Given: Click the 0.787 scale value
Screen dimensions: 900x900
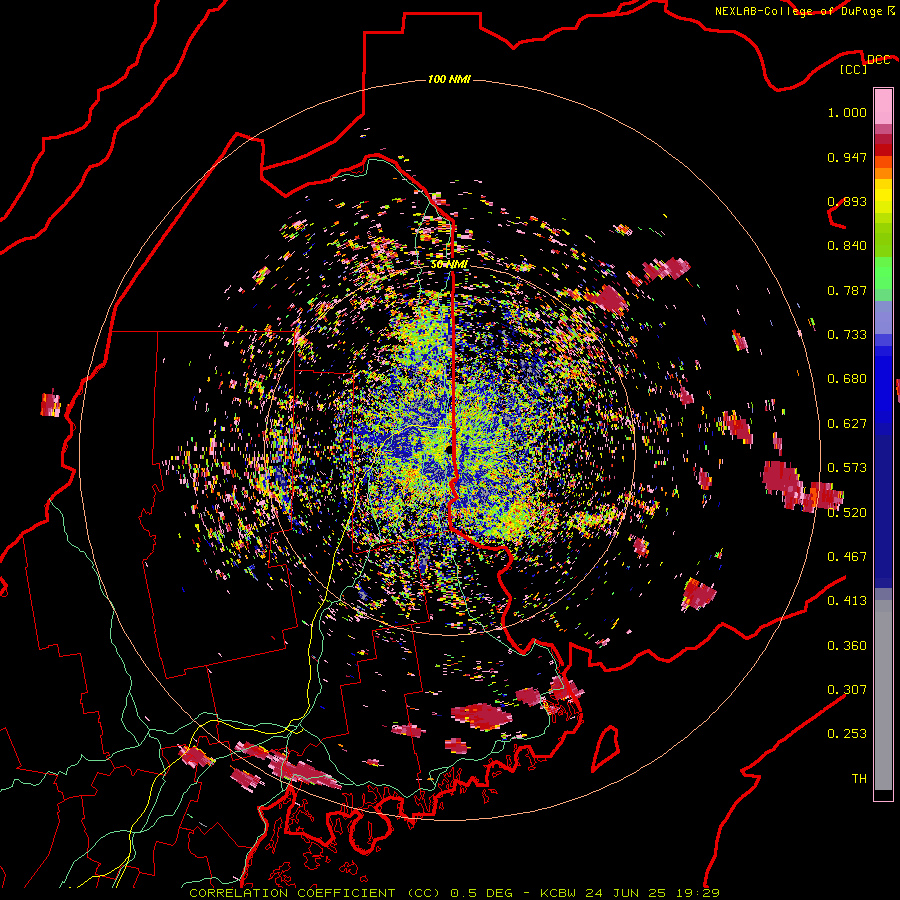Looking at the screenshot, I should pyautogui.click(x=847, y=290).
